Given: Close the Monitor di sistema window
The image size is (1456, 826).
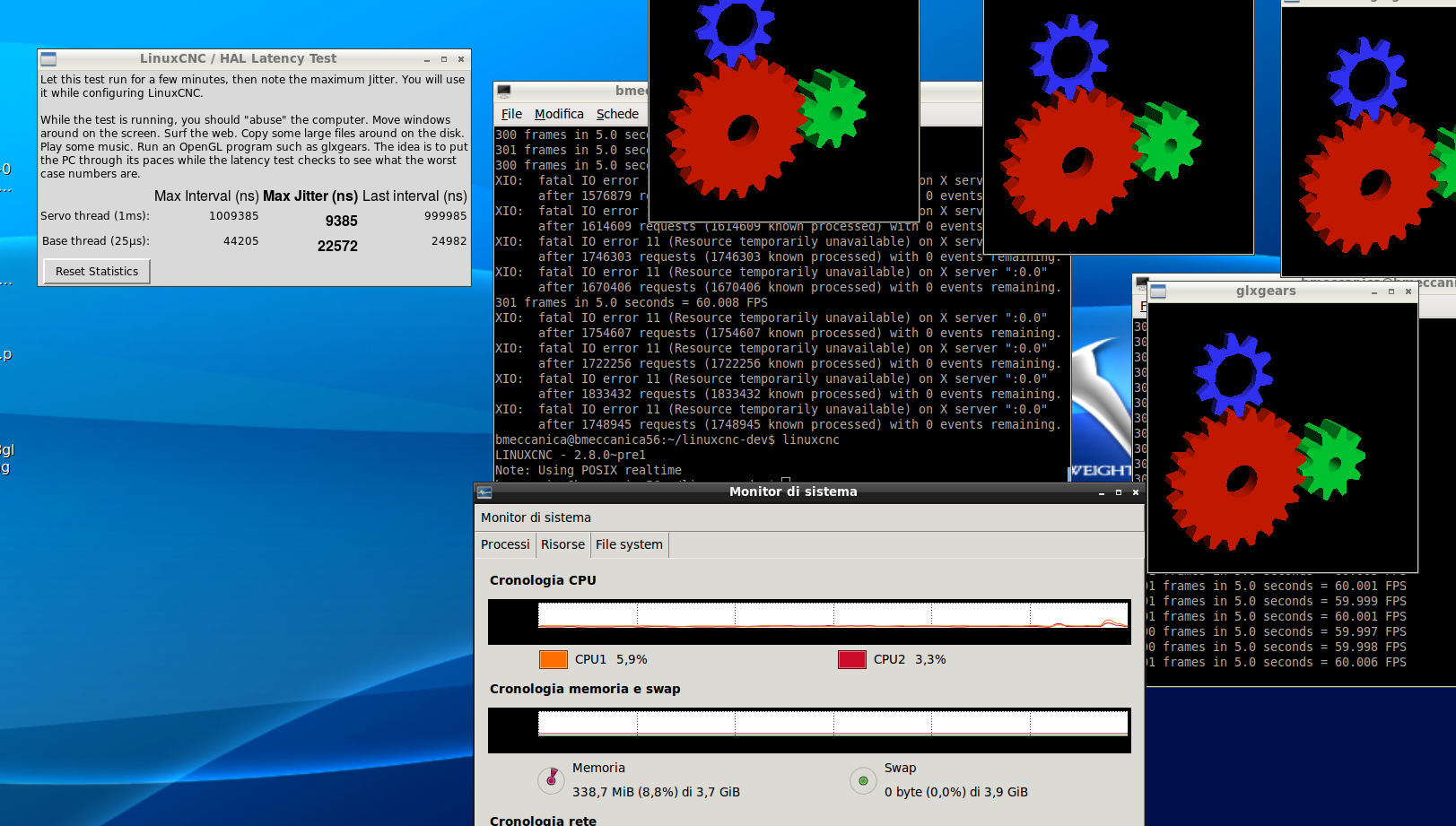Looking at the screenshot, I should coord(1136,492).
